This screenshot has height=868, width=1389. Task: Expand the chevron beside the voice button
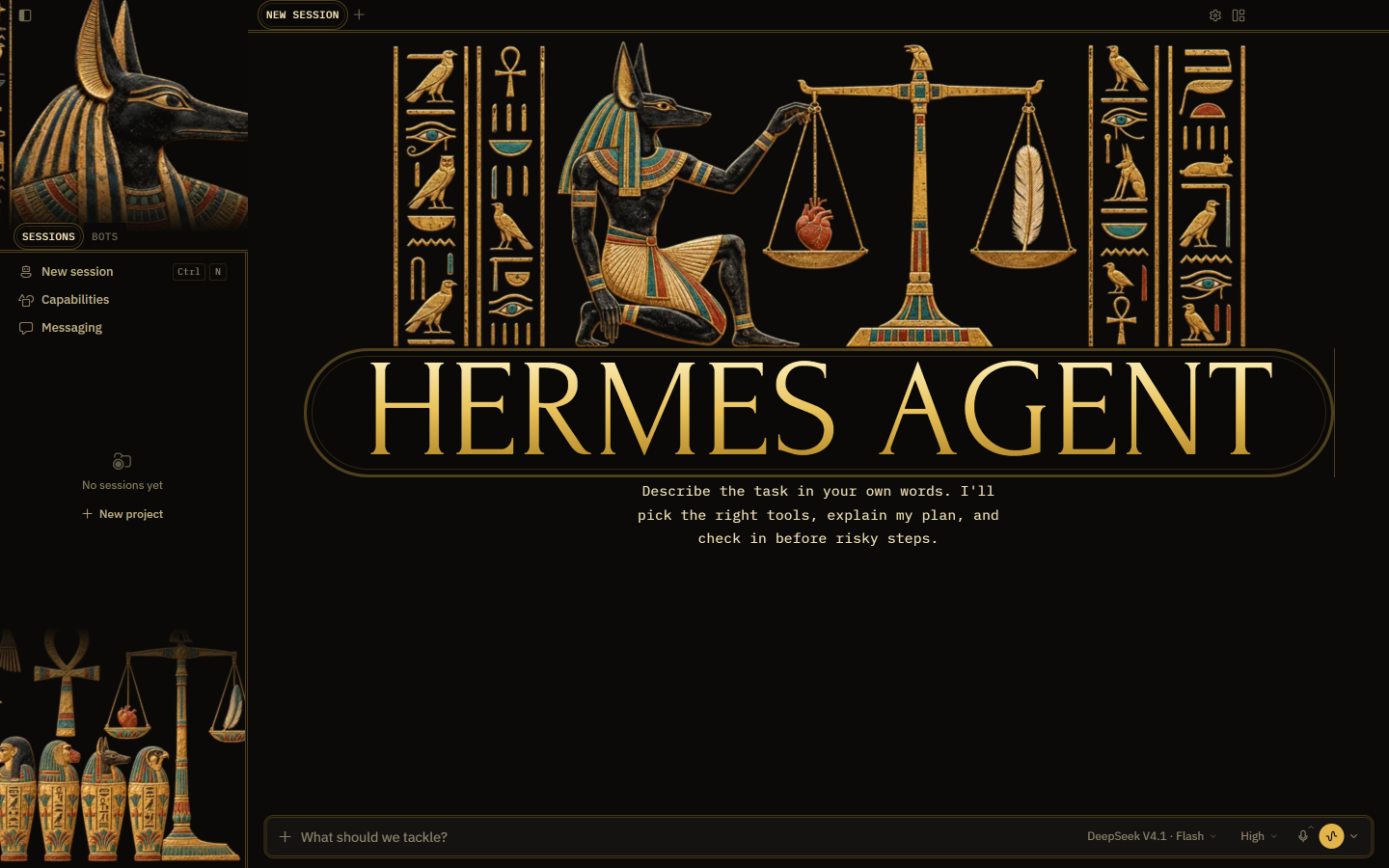[x=1354, y=836]
